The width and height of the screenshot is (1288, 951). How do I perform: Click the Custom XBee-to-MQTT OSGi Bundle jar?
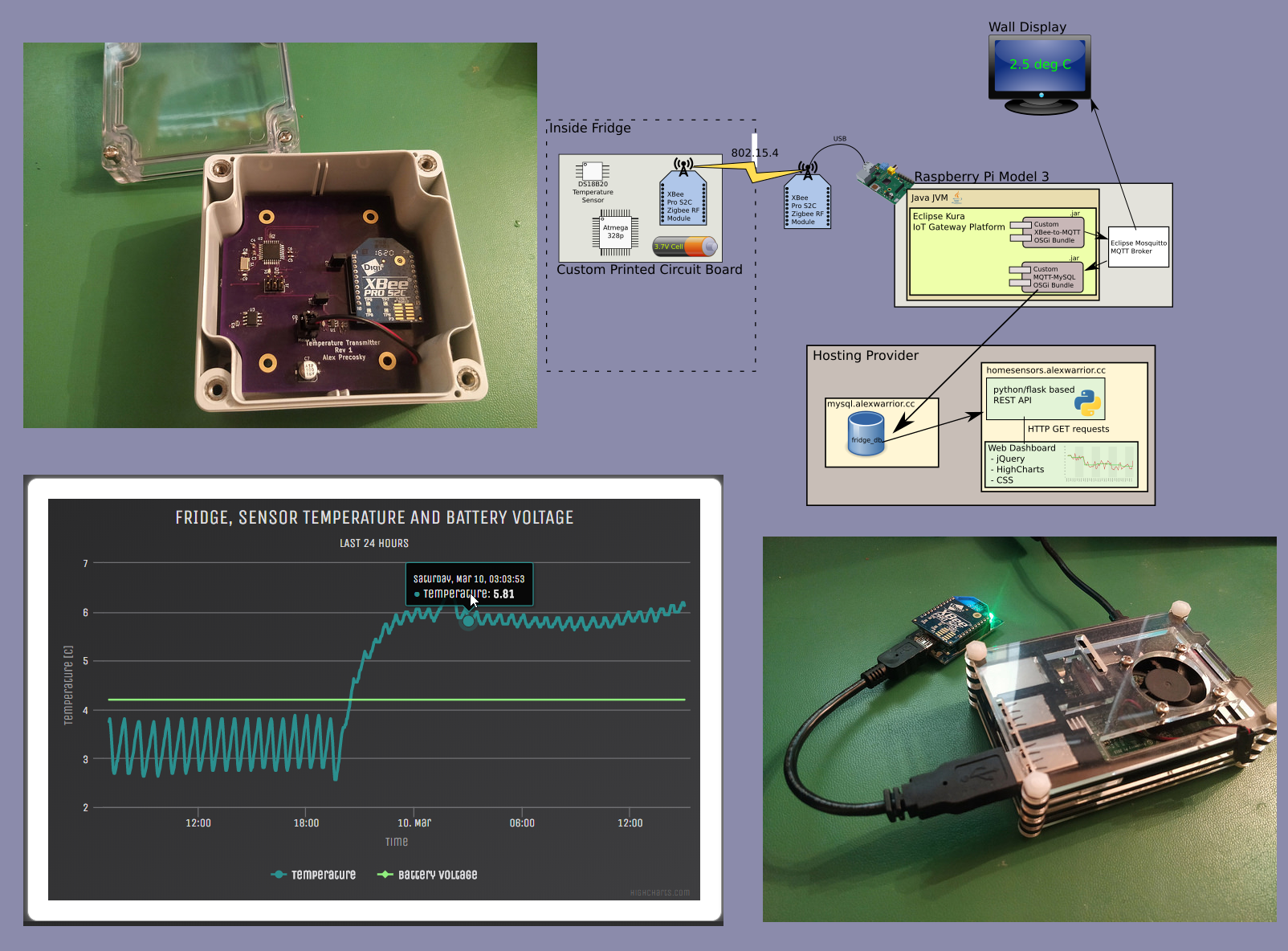(x=1054, y=232)
